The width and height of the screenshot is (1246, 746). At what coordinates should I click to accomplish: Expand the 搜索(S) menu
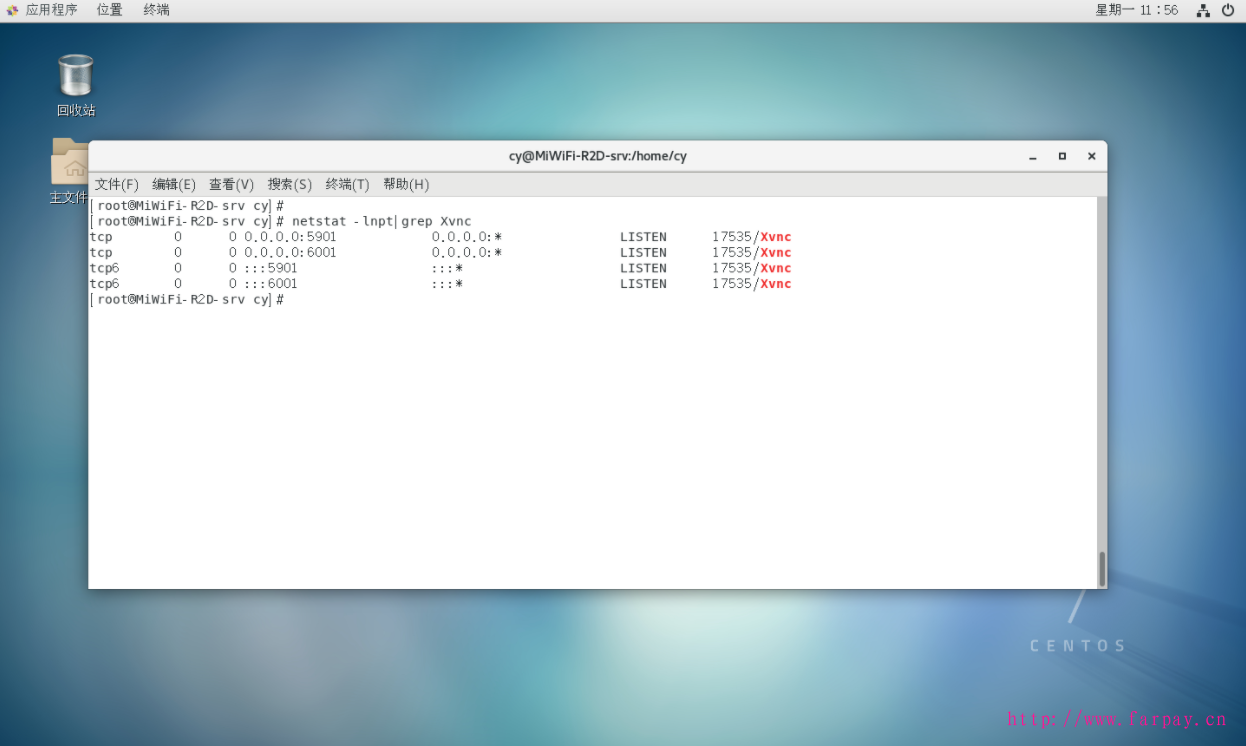click(x=289, y=185)
